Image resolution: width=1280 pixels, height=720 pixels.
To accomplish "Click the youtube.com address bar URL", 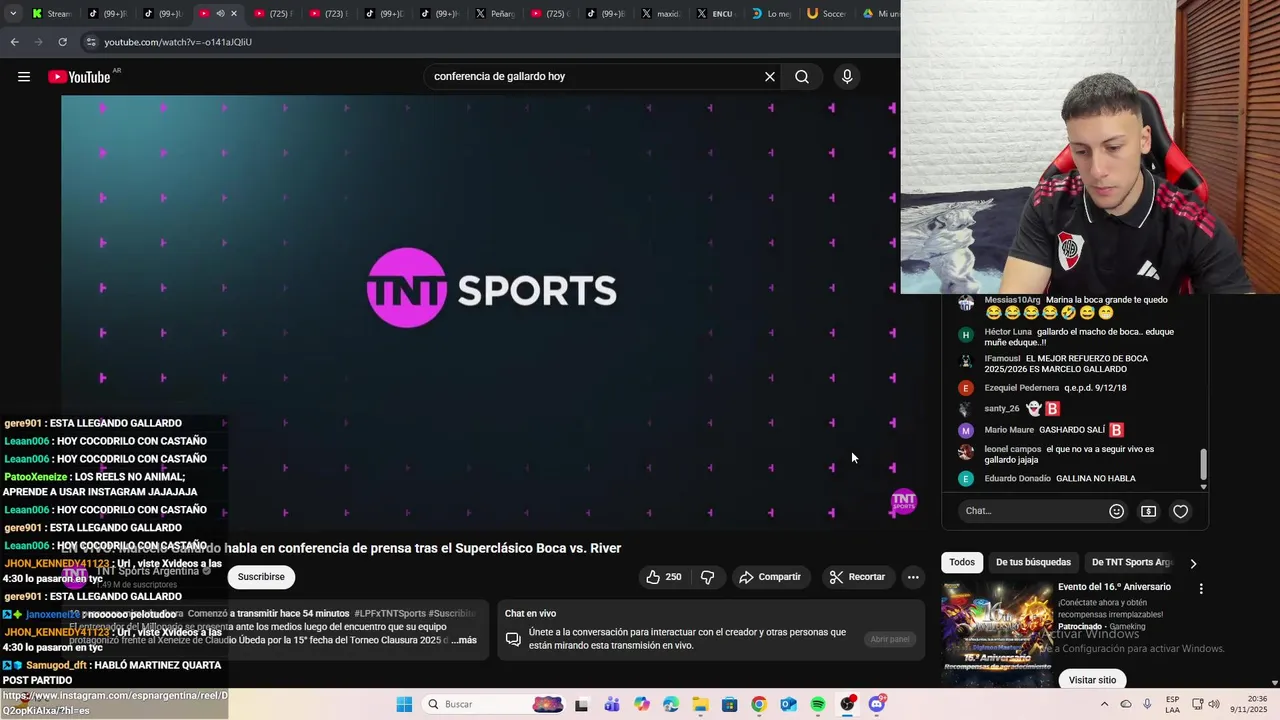I will [x=178, y=42].
